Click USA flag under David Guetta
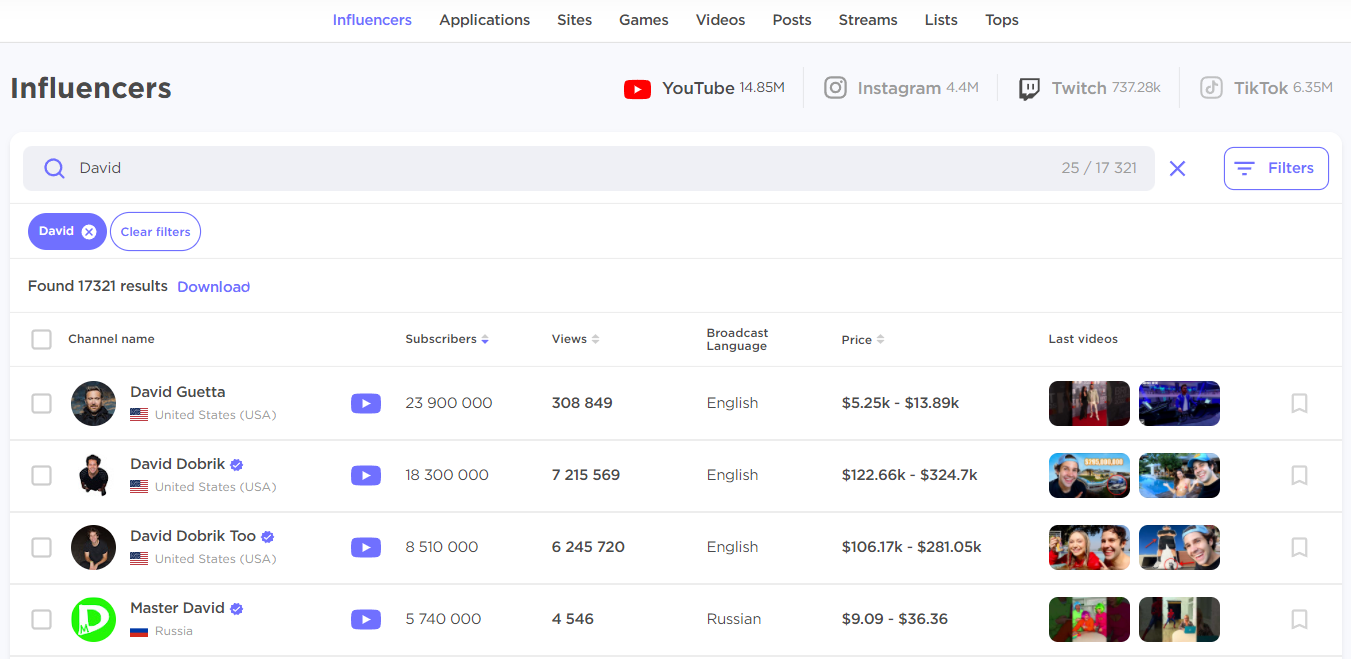This screenshot has height=659, width=1351. (x=139, y=415)
